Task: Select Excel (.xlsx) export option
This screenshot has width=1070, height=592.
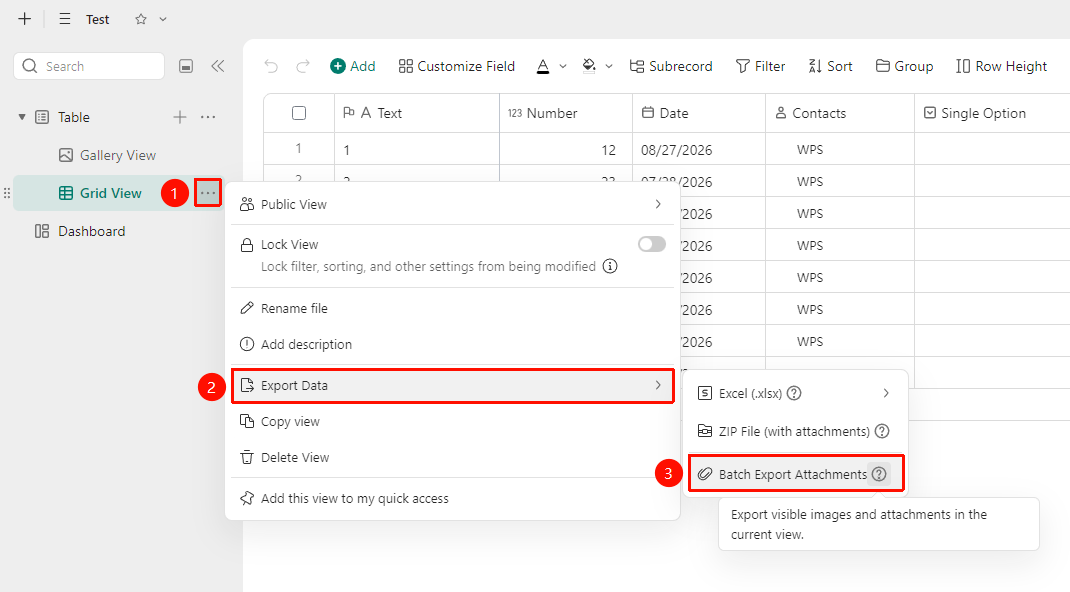Action: pos(795,394)
